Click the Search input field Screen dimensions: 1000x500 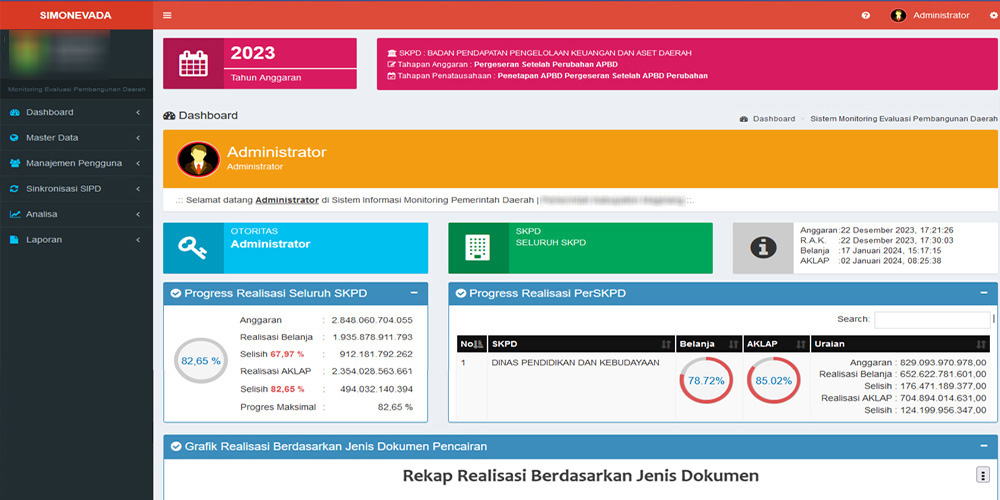click(931, 320)
